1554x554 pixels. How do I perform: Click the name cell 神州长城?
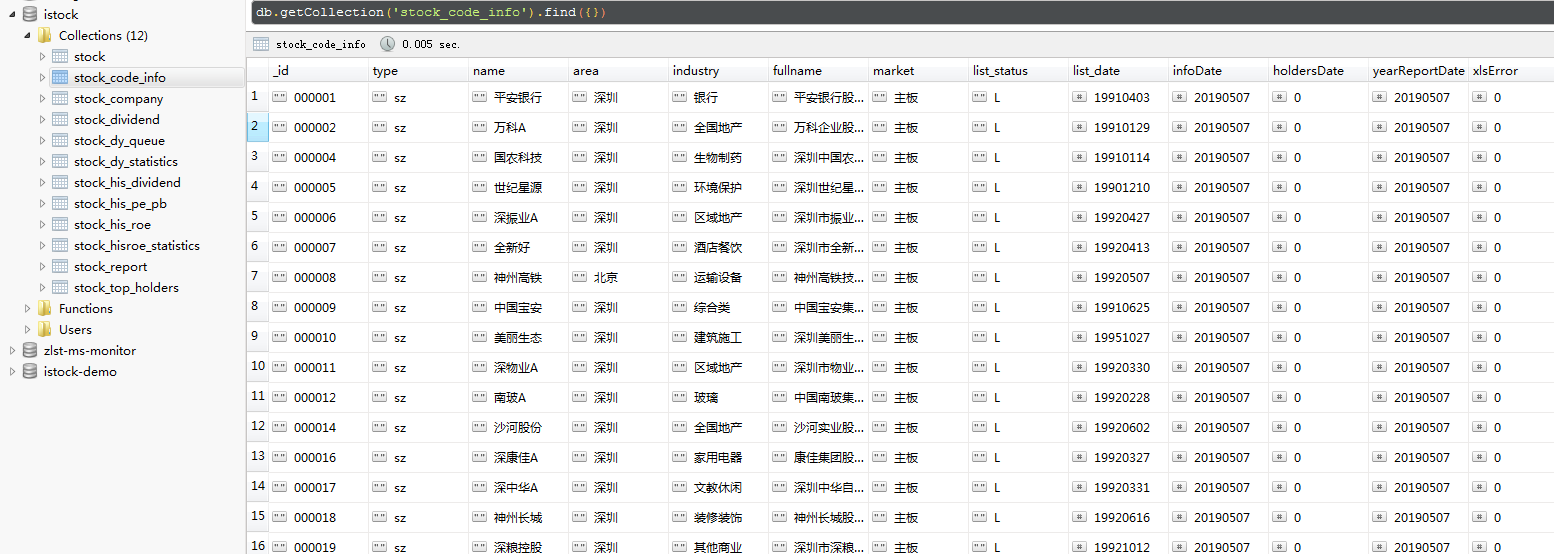[x=518, y=518]
